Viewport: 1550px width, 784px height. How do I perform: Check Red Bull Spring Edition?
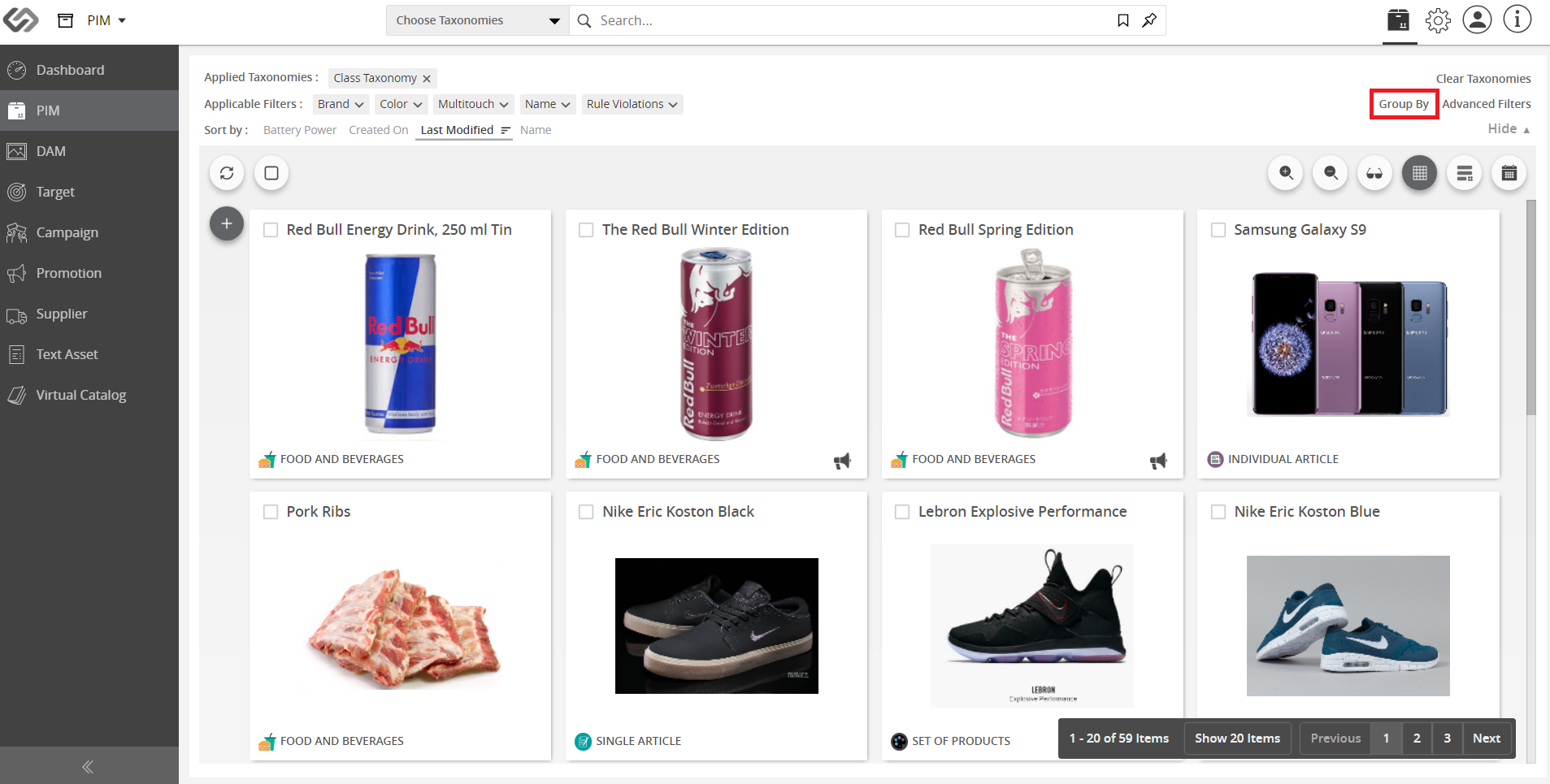902,230
